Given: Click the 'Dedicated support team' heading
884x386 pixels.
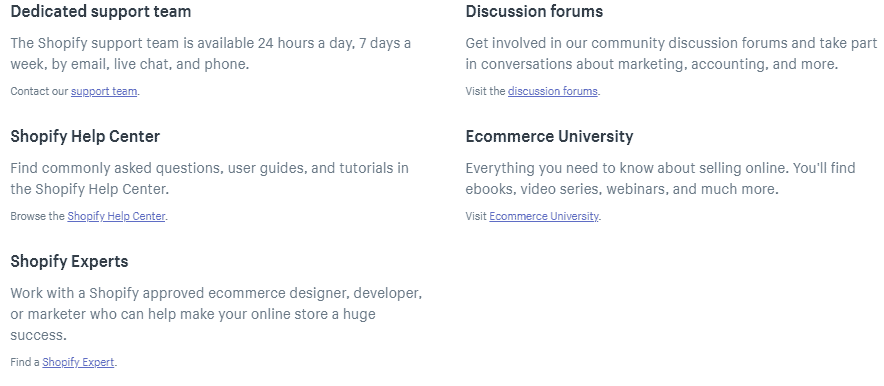Looking at the screenshot, I should pyautogui.click(x=101, y=11).
